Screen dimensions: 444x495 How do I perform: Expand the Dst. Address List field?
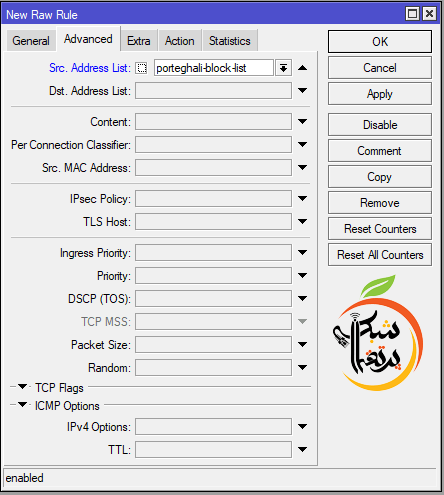[x=302, y=90]
